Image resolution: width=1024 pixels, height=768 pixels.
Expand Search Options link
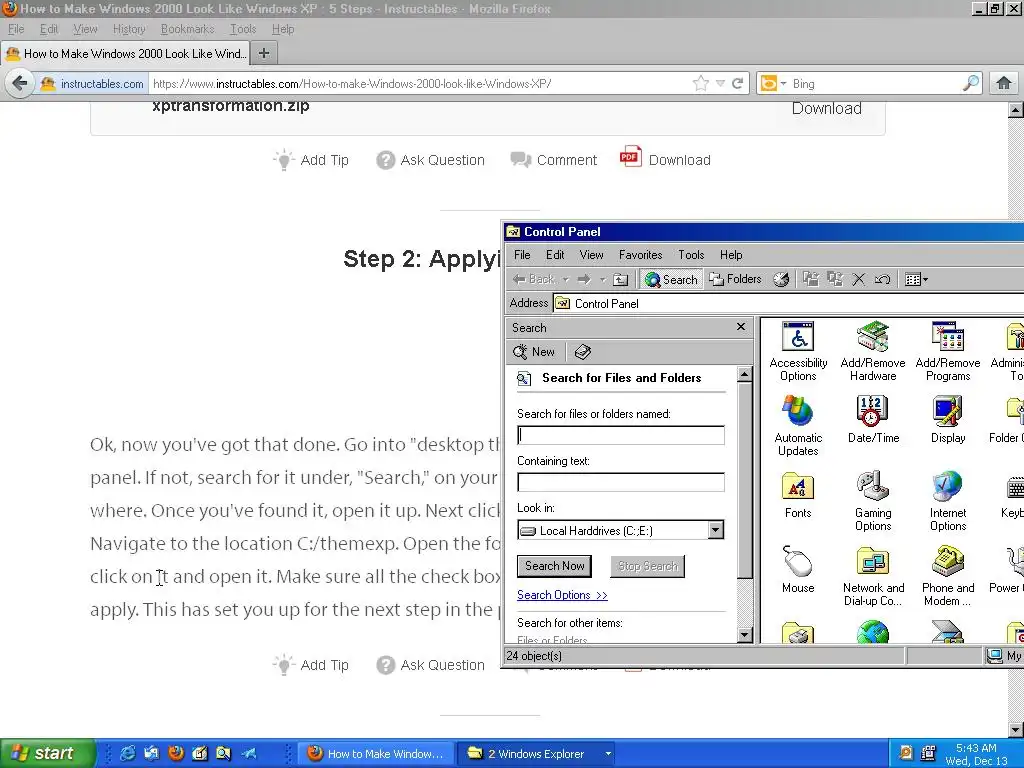point(562,595)
